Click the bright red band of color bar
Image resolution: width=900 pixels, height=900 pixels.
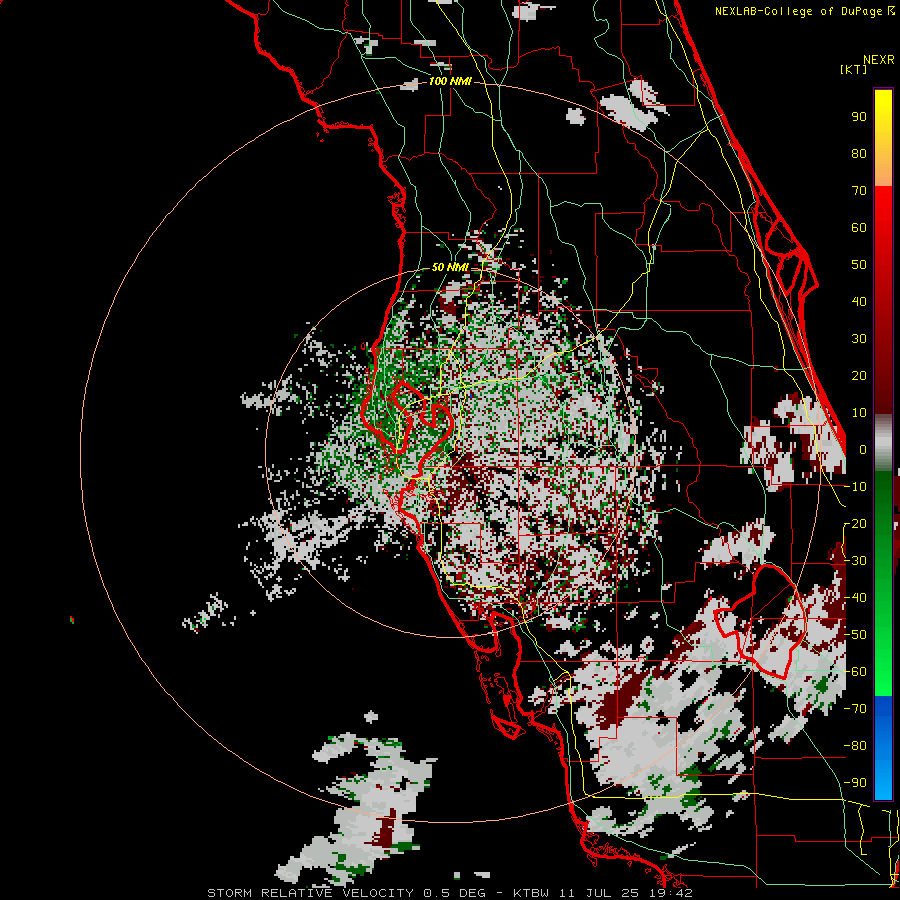[883, 210]
